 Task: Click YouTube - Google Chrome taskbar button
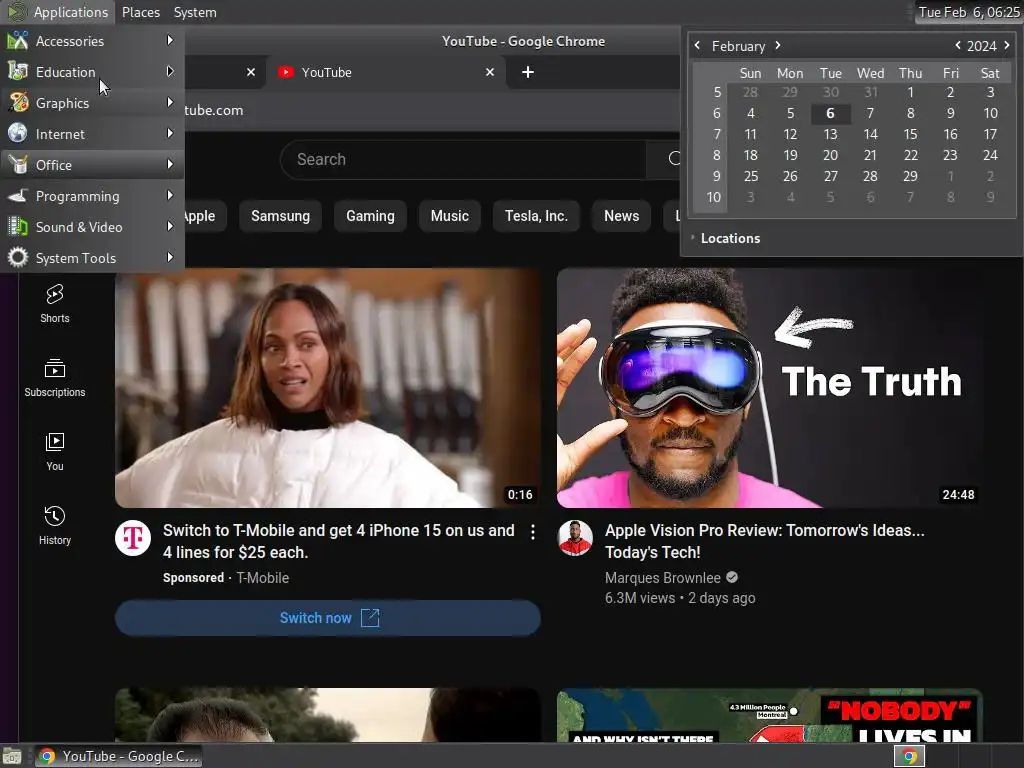118,756
